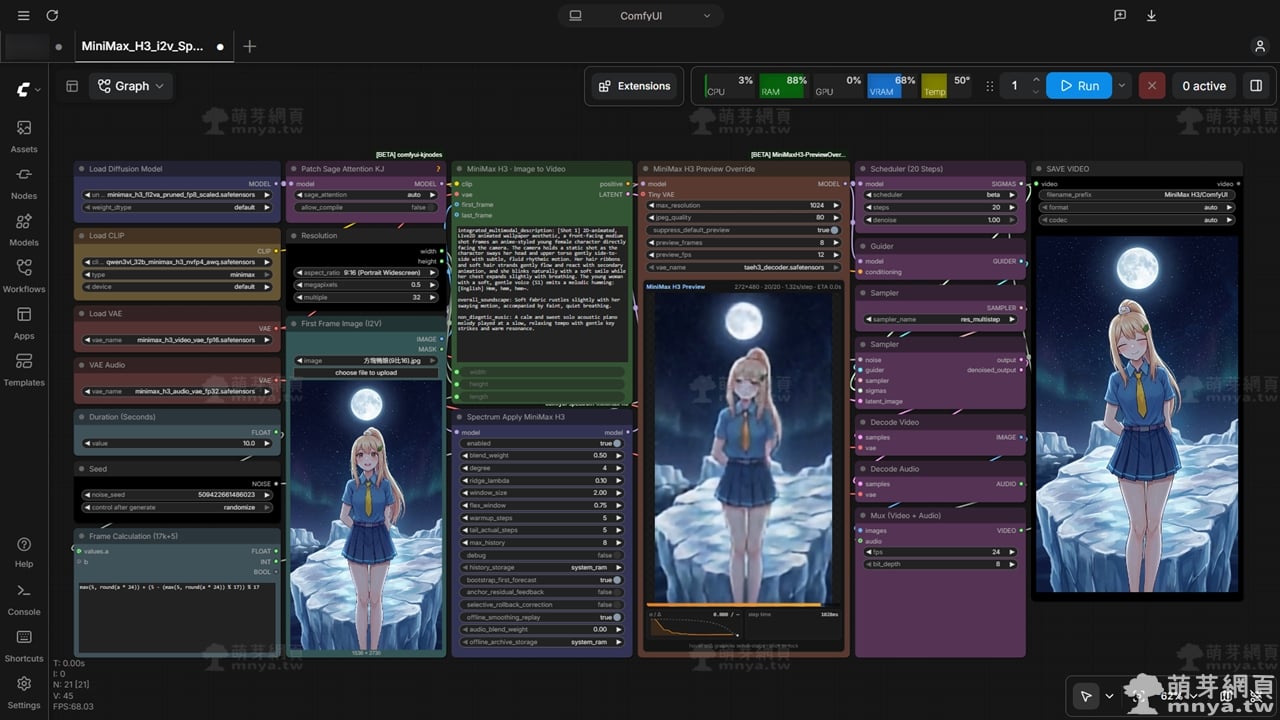Click the refresh icon in title bar
1280x720 pixels.
pyautogui.click(x=52, y=16)
